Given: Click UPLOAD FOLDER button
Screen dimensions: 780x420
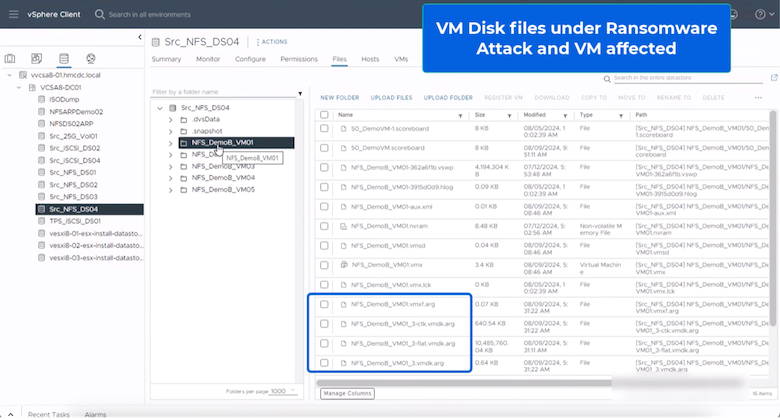Looking at the screenshot, I should click(x=448, y=98).
